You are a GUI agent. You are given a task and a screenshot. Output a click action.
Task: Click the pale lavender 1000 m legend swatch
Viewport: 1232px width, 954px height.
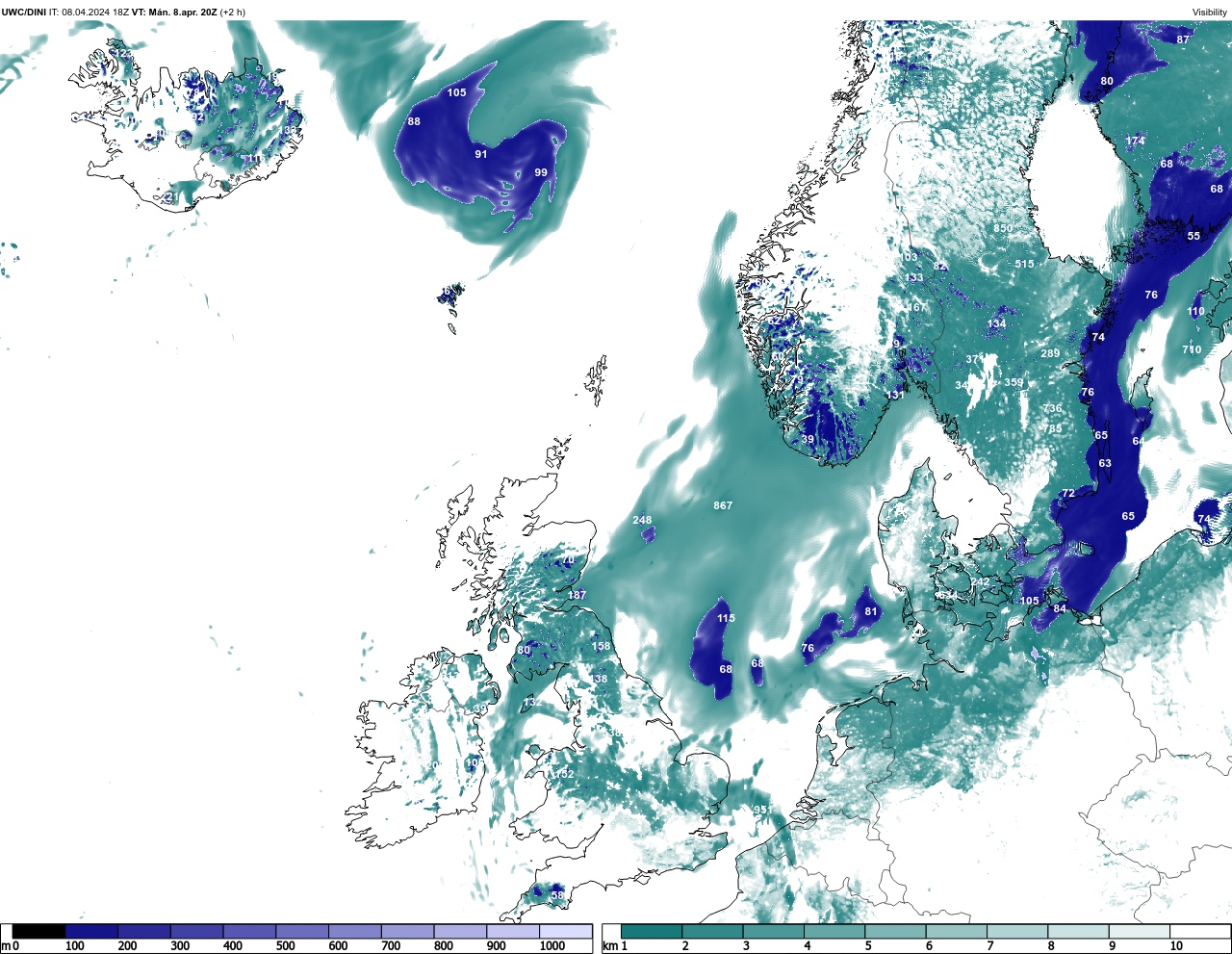click(565, 931)
